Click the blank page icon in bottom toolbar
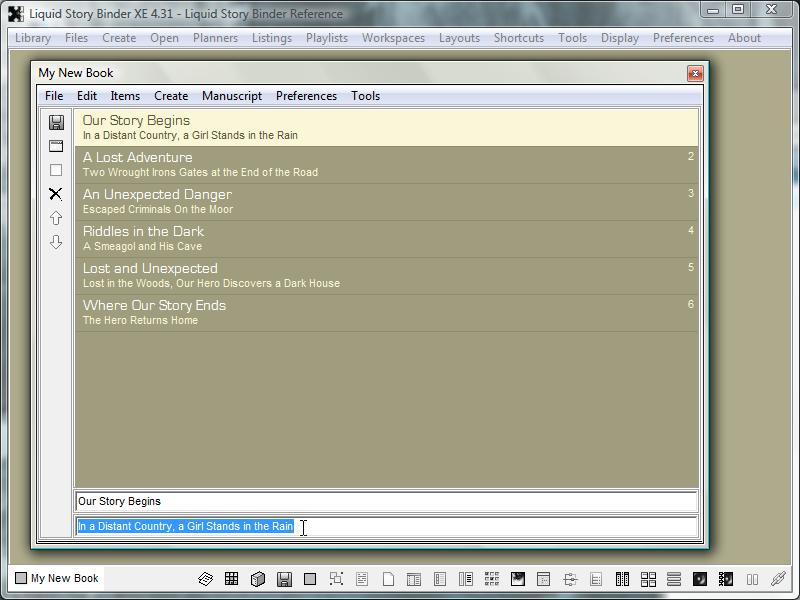Screen dimensions: 800x600 388,579
